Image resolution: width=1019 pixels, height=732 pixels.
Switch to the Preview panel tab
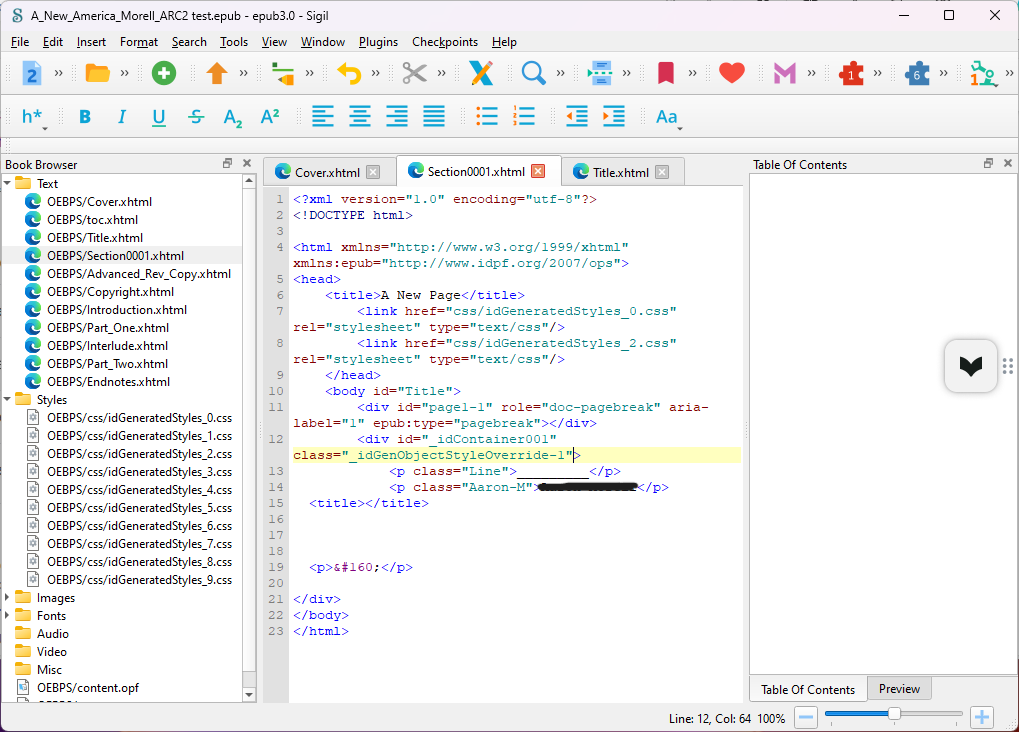[899, 689]
